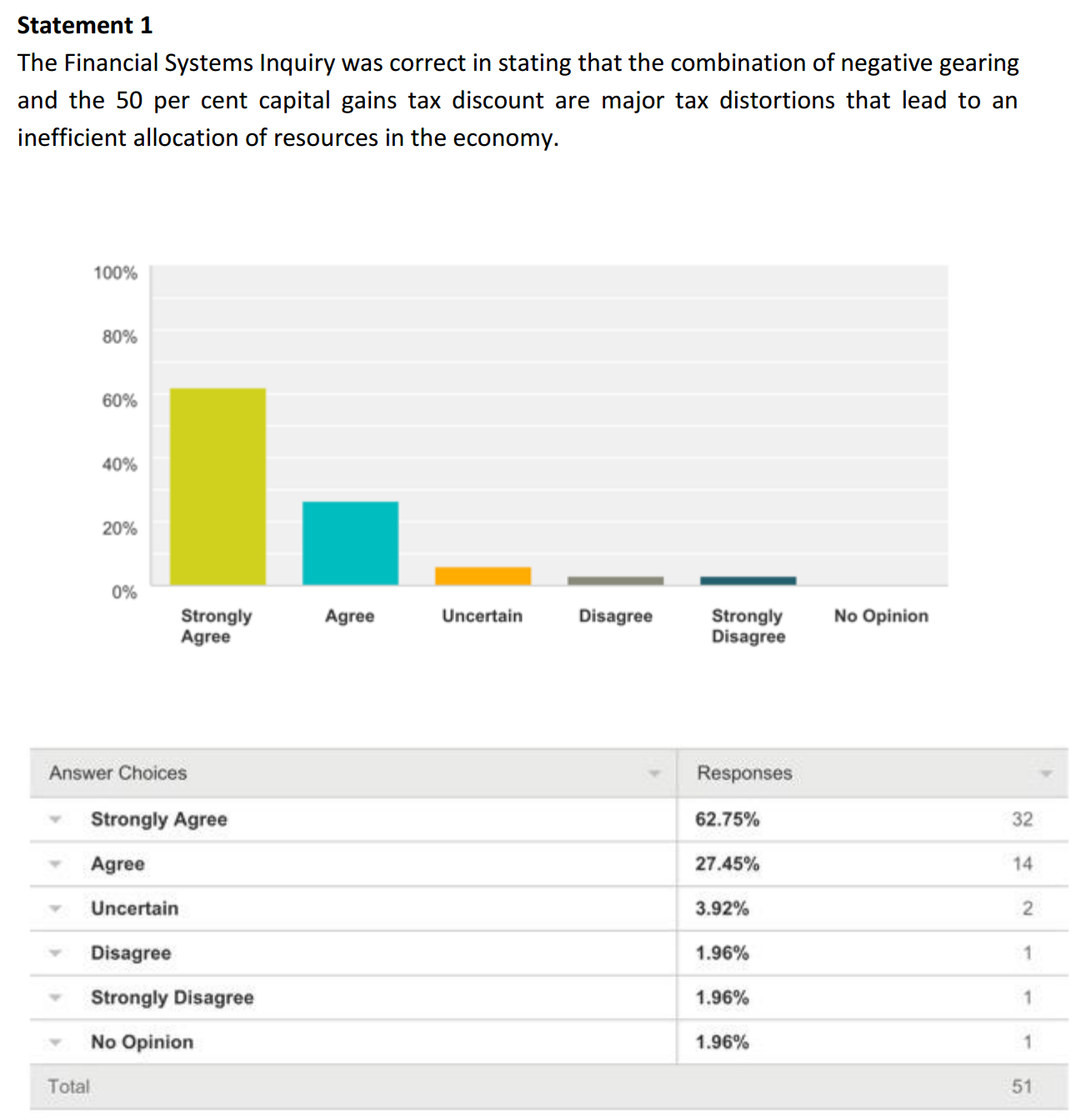1076x1120 pixels.
Task: Expand the Strongly Agree row arrow
Action: [55, 819]
